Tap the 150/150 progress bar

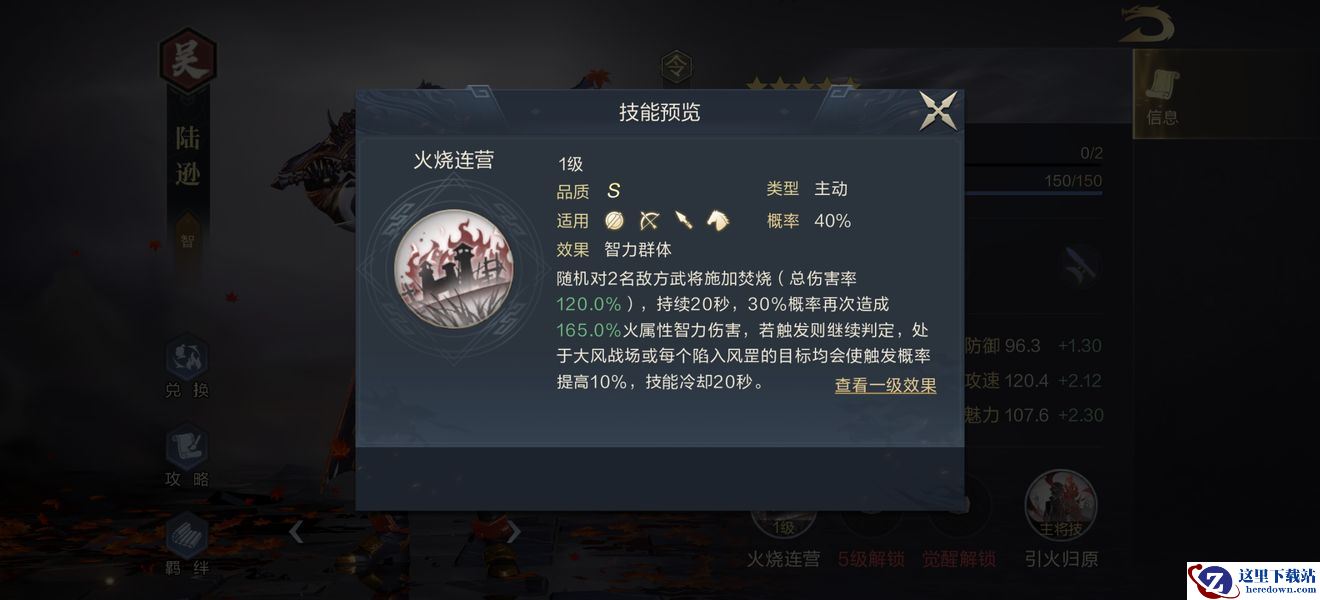point(1035,183)
